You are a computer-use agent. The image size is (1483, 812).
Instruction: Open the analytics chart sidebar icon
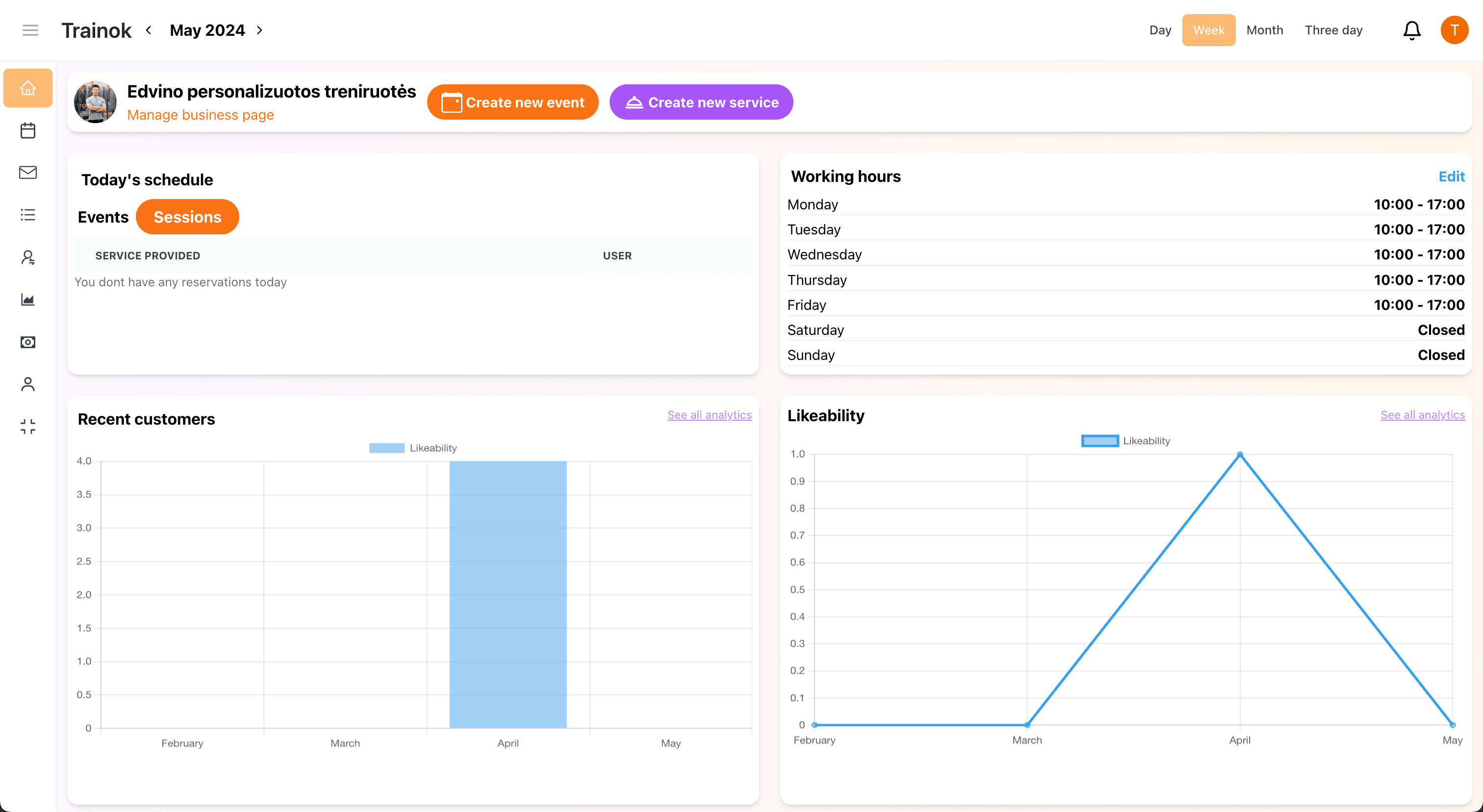[x=27, y=300]
